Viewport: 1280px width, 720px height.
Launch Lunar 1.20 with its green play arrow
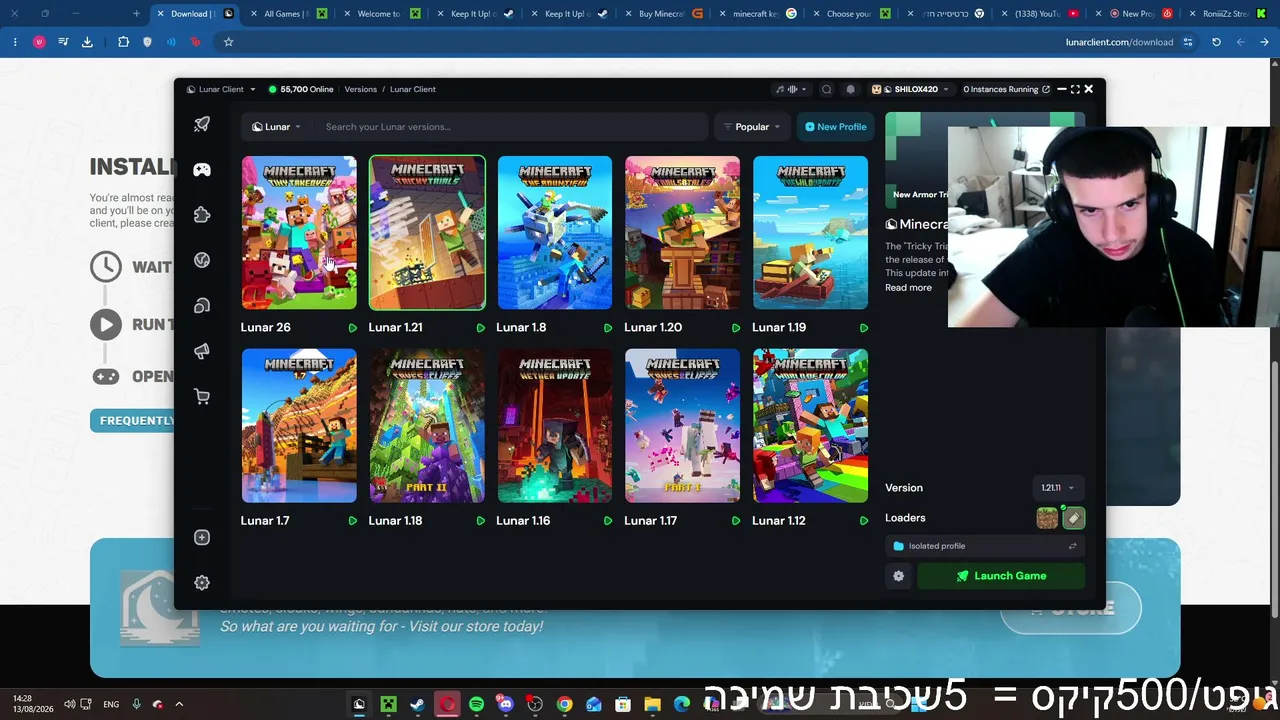coord(736,328)
